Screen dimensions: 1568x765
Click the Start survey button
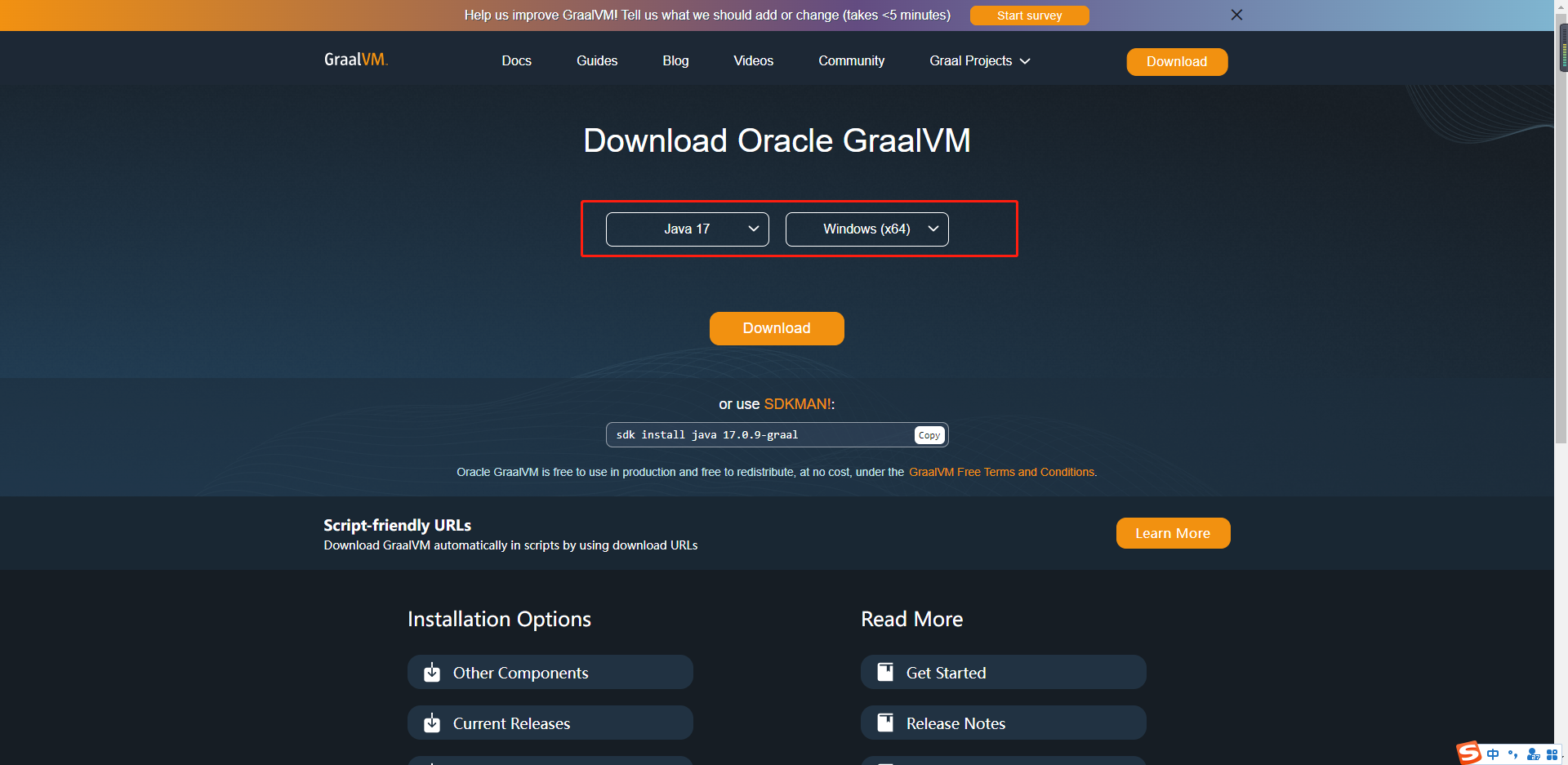click(1029, 16)
